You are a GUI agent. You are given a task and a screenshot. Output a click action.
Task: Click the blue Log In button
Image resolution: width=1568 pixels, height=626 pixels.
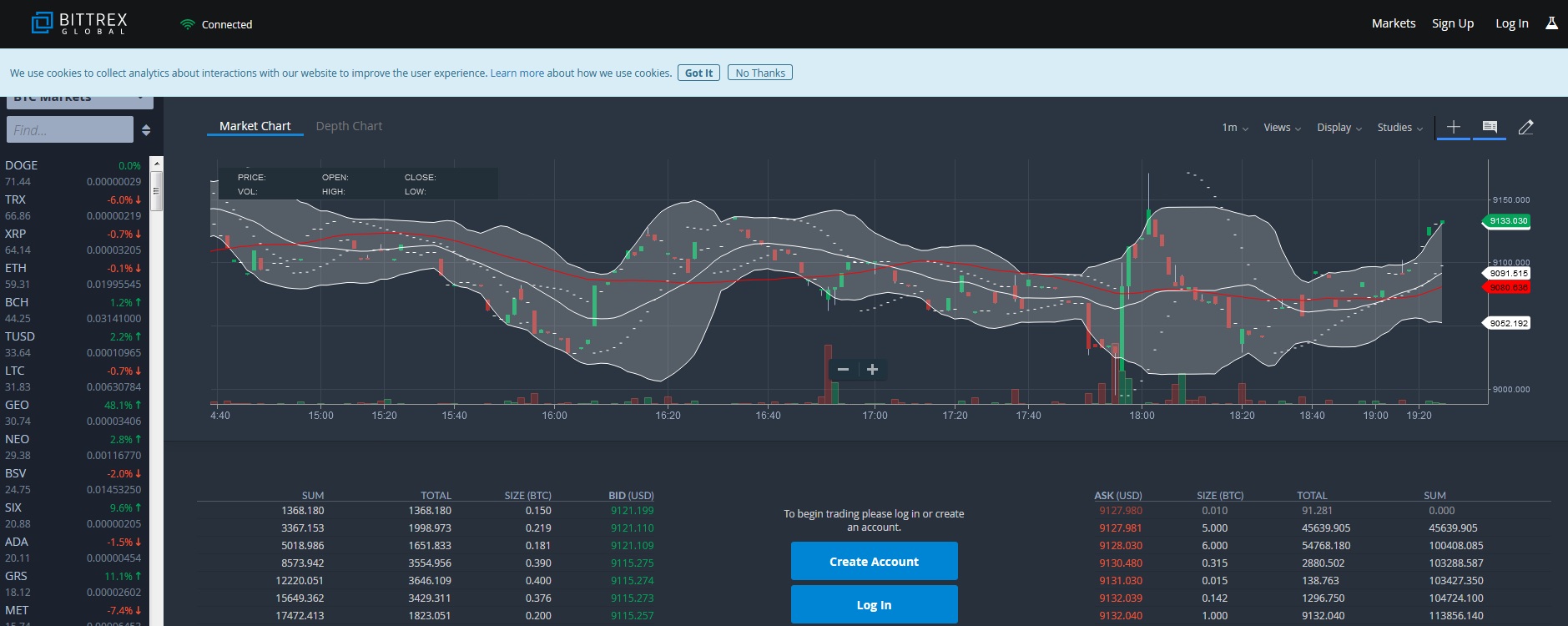coord(875,604)
